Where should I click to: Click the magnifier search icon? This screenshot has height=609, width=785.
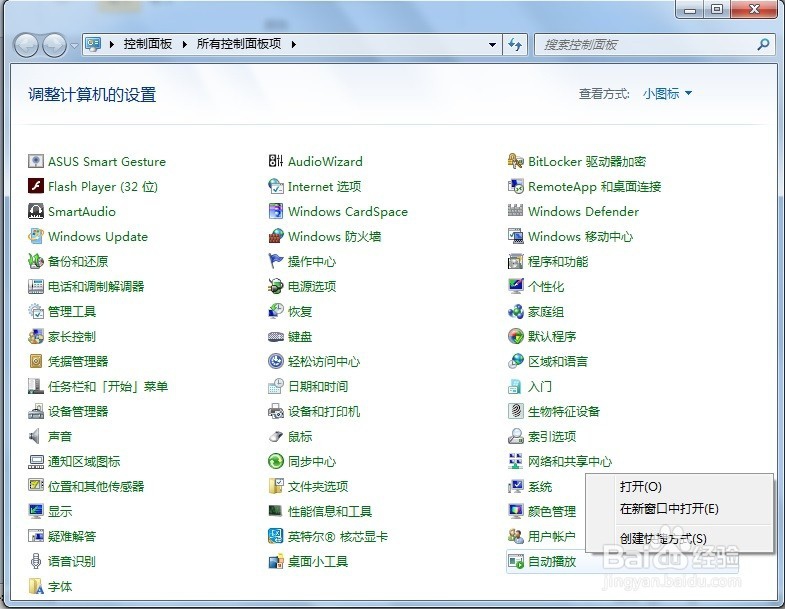(x=763, y=45)
